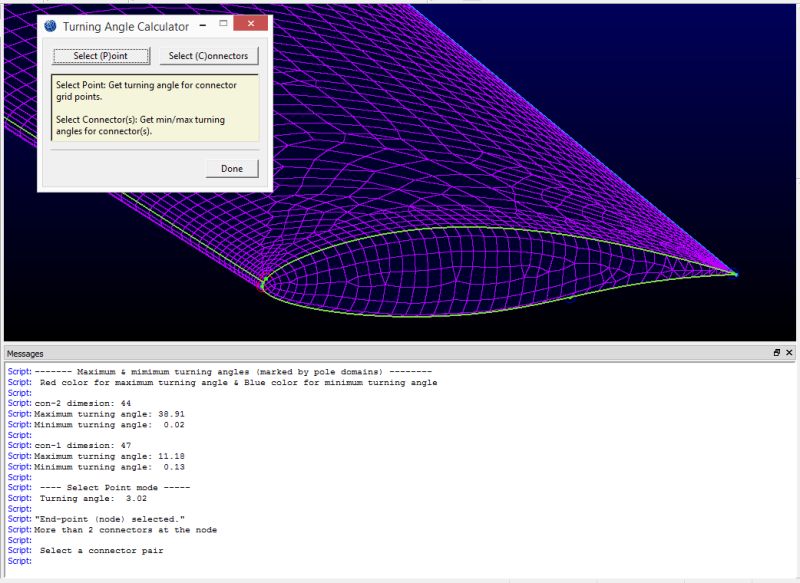The width and height of the screenshot is (800, 583).
Task: Click the leading edge node of the airfoil
Action: pos(263,283)
